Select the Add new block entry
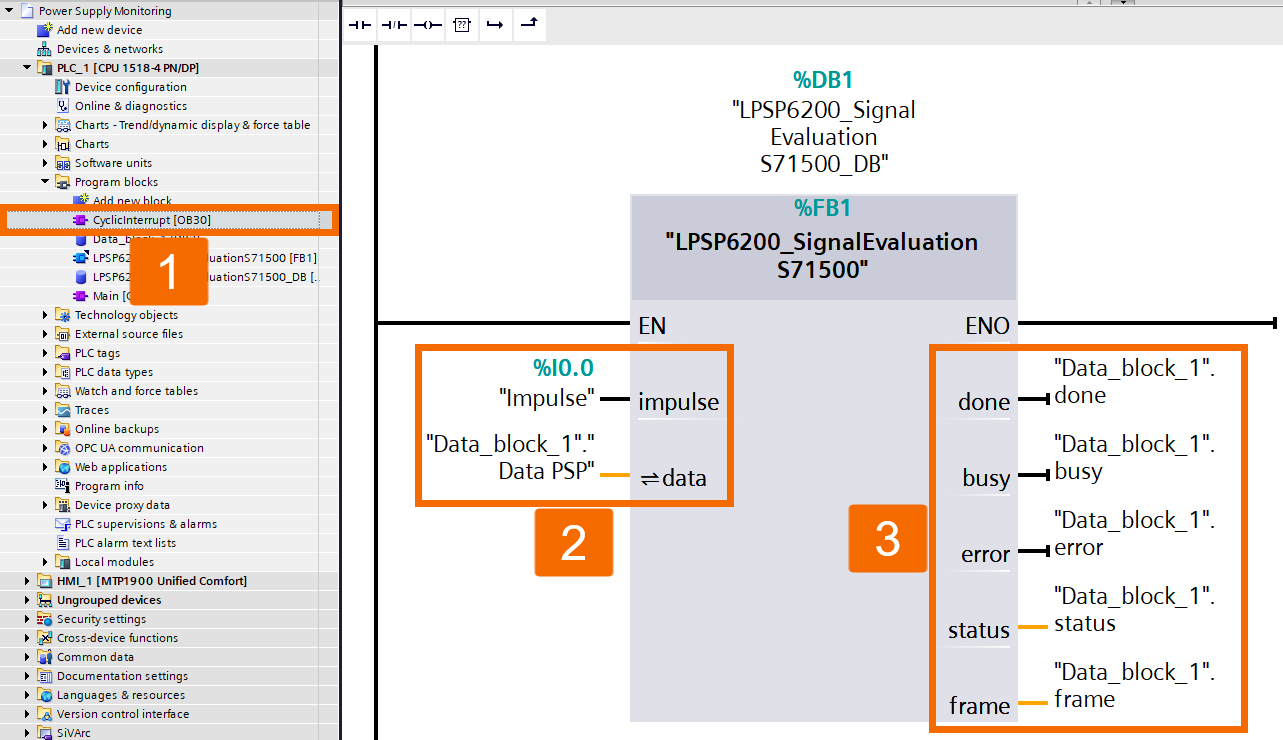This screenshot has width=1283, height=740. 132,201
